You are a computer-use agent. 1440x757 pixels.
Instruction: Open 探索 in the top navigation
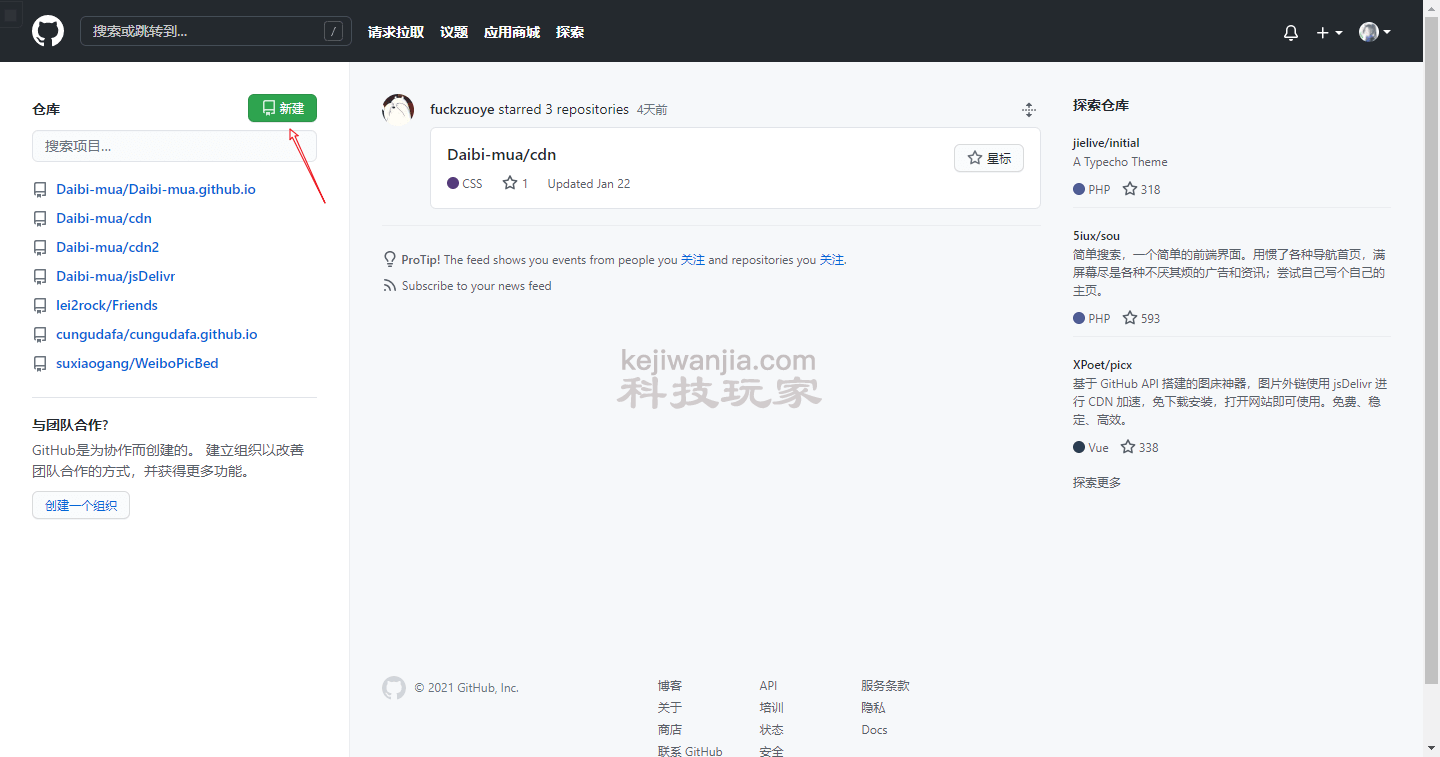coord(570,32)
